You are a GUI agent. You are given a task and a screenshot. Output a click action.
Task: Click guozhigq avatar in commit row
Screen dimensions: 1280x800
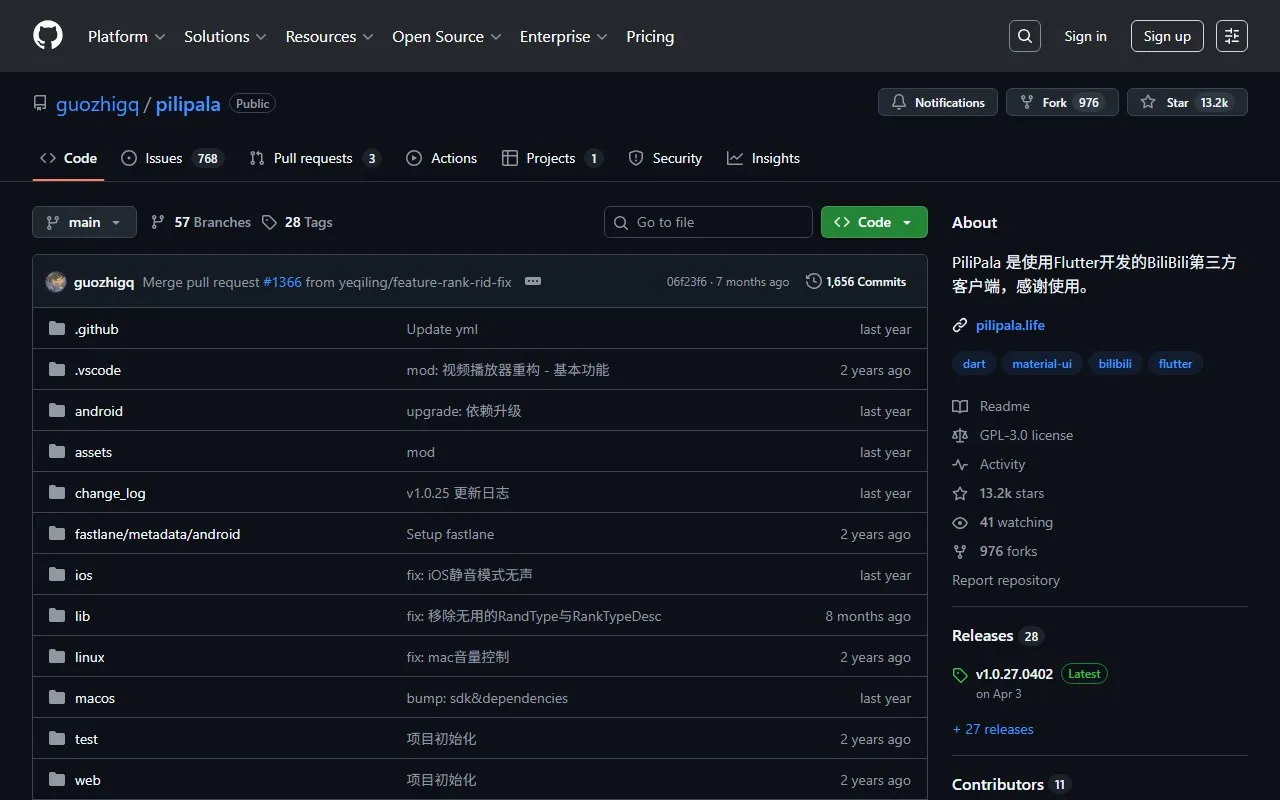[56, 282]
